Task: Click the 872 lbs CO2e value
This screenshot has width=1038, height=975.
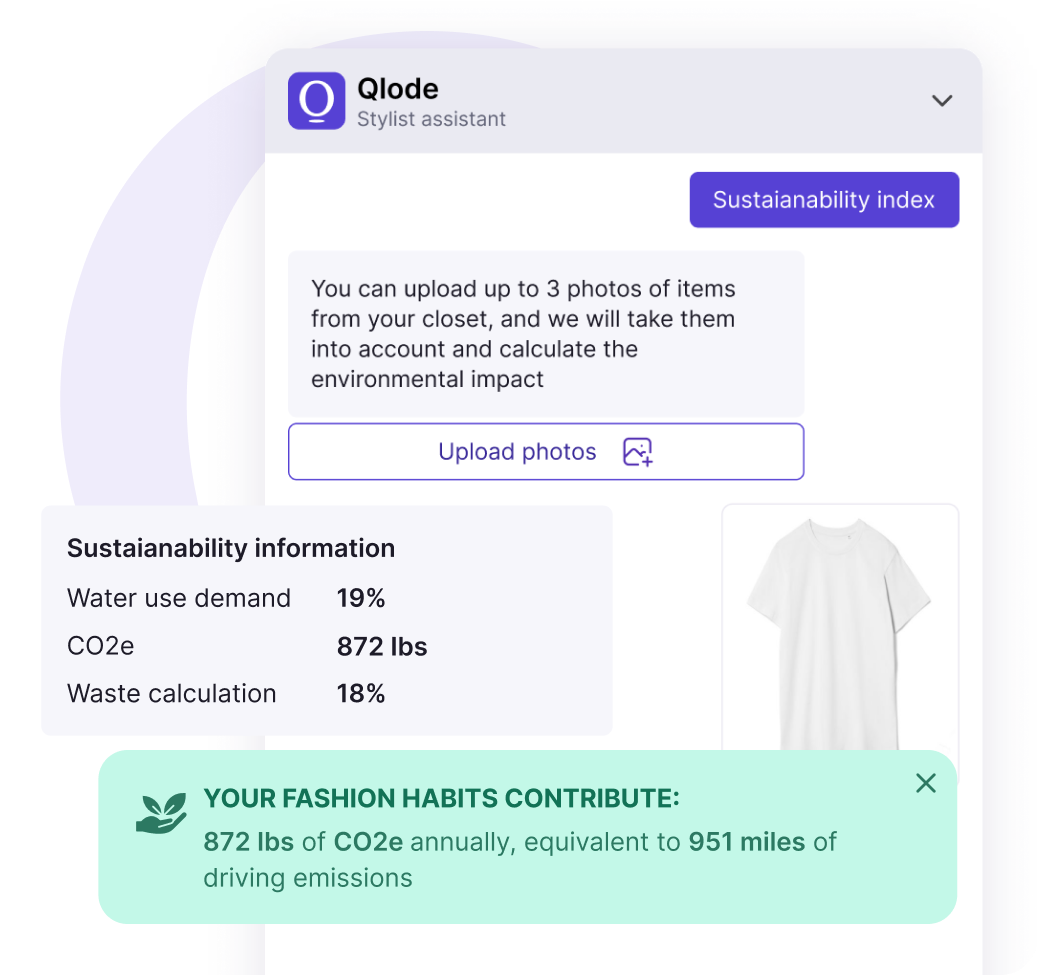Action: pos(382,647)
